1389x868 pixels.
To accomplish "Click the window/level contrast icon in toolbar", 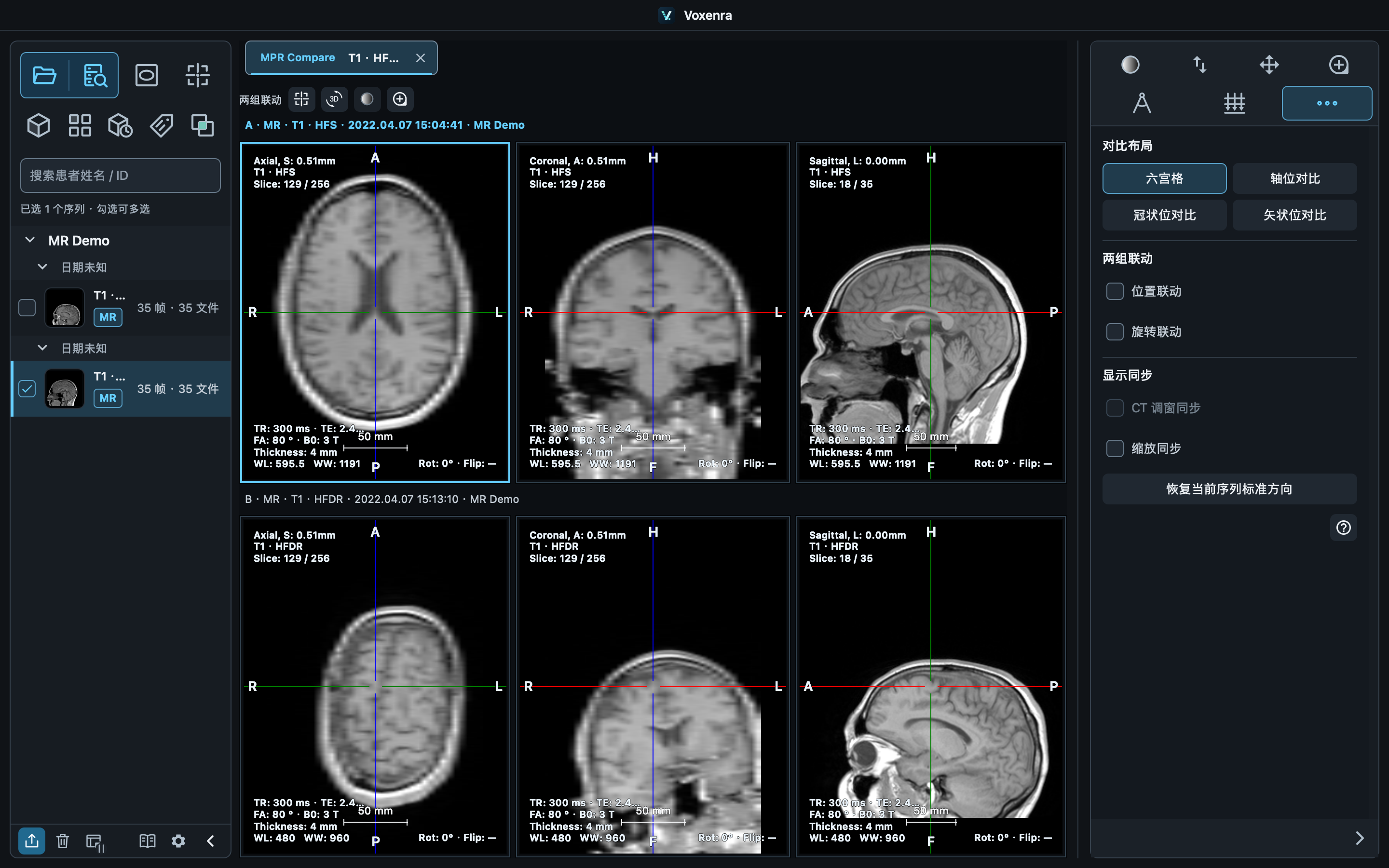I will point(368,99).
